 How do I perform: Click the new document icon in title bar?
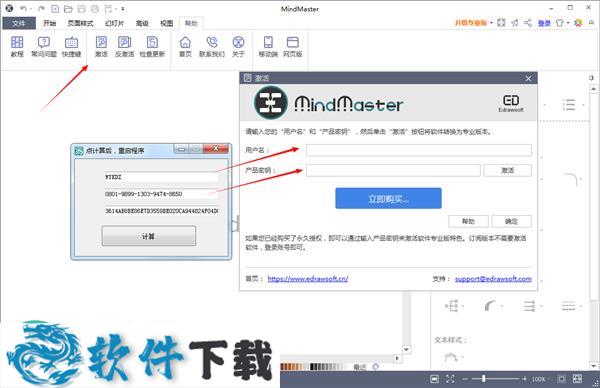[x=55, y=8]
